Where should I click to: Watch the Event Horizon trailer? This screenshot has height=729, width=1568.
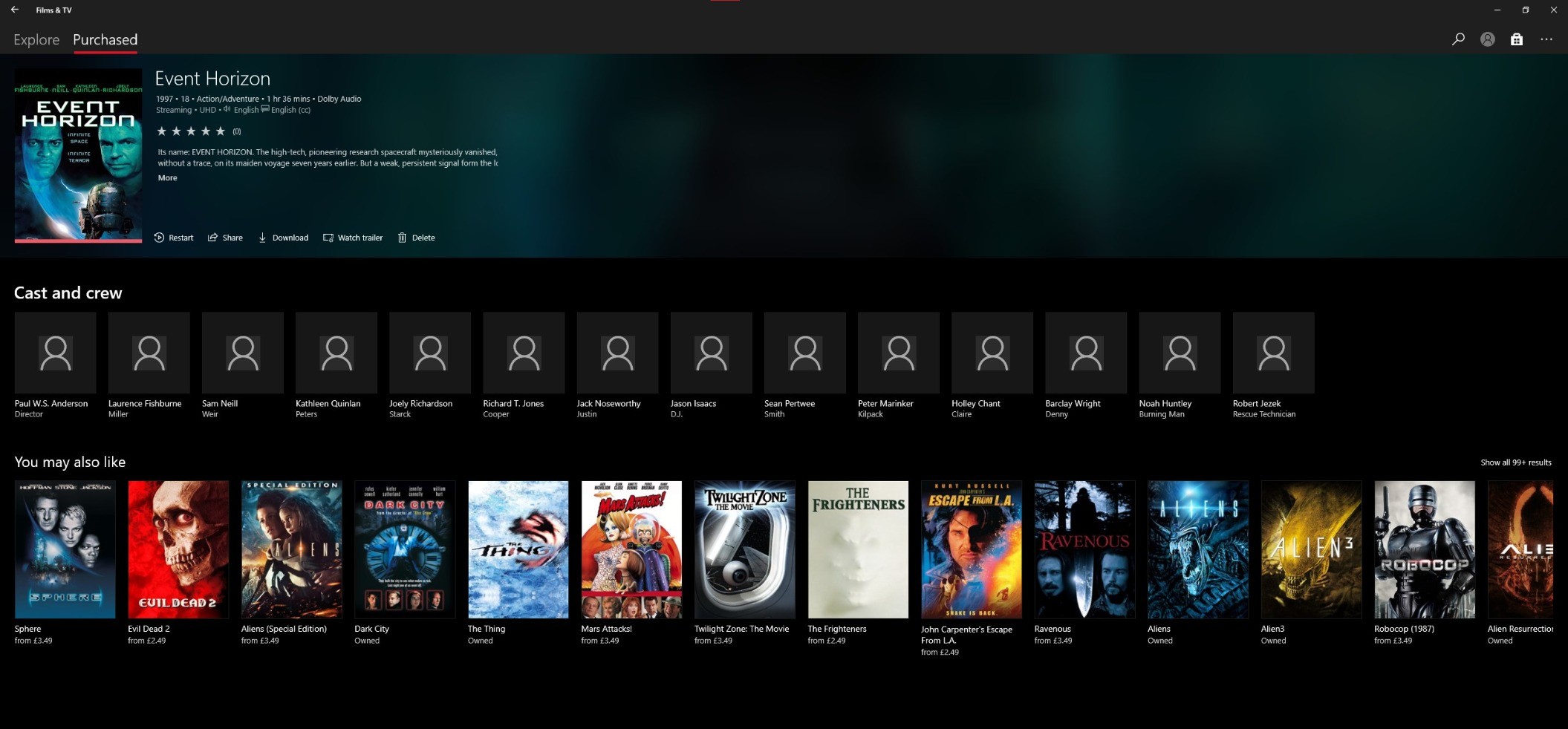[x=353, y=238]
